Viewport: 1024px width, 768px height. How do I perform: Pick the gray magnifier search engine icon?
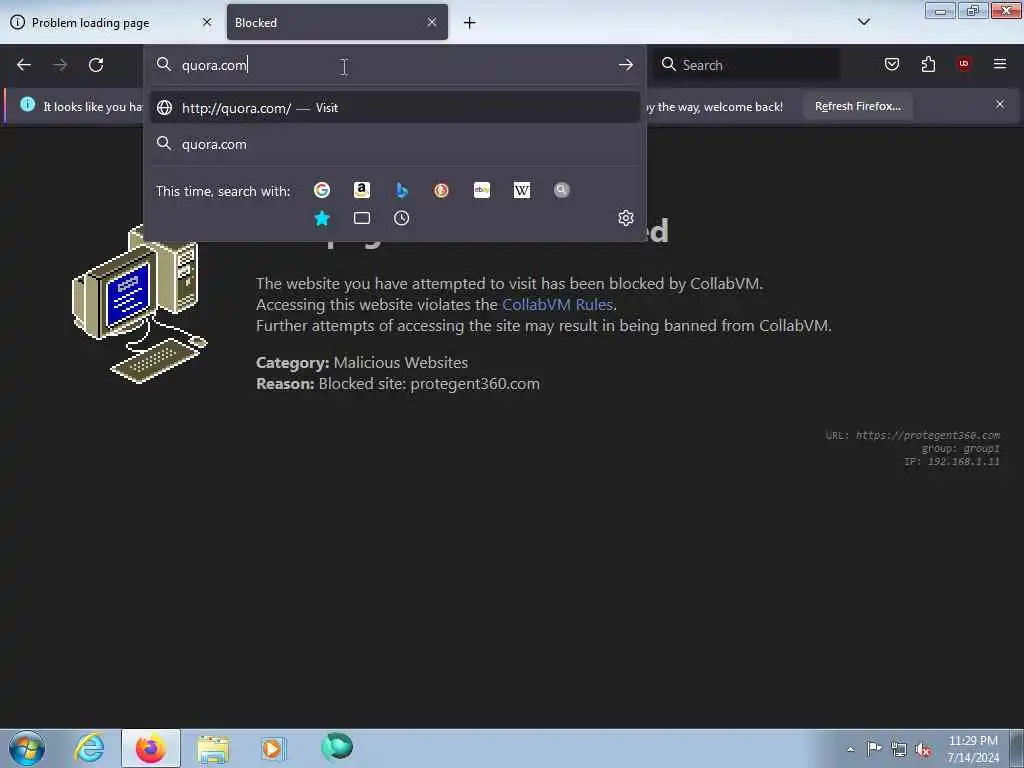coord(562,190)
